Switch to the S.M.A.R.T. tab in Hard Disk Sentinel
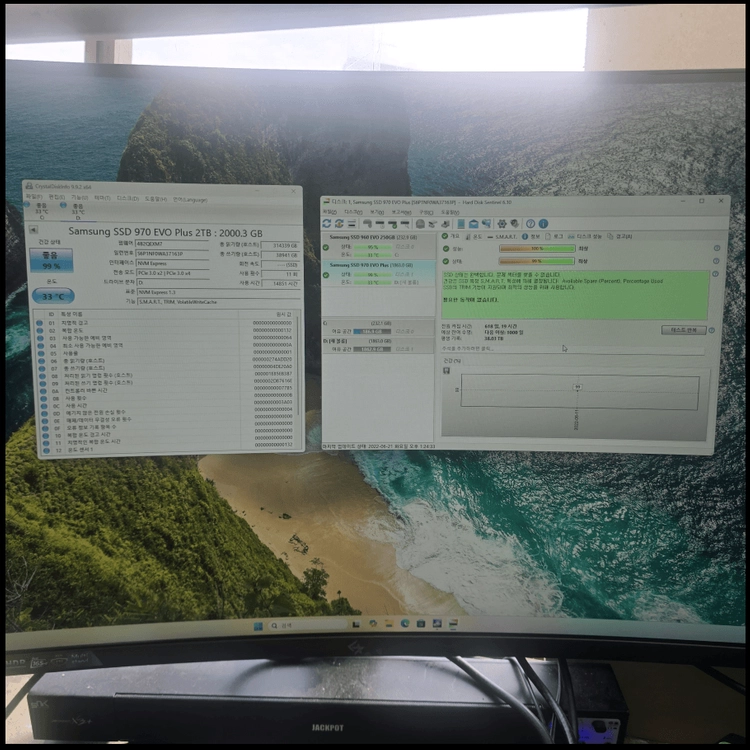The width and height of the screenshot is (750, 750). tap(502, 236)
